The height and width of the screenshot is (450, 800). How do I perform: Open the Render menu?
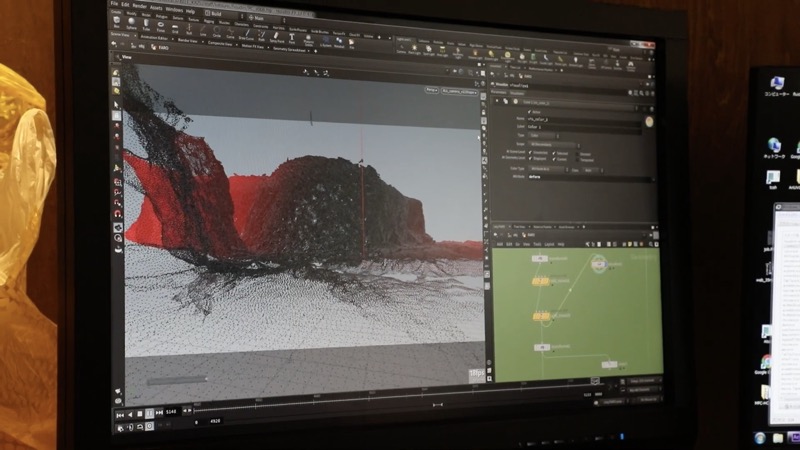[x=139, y=6]
